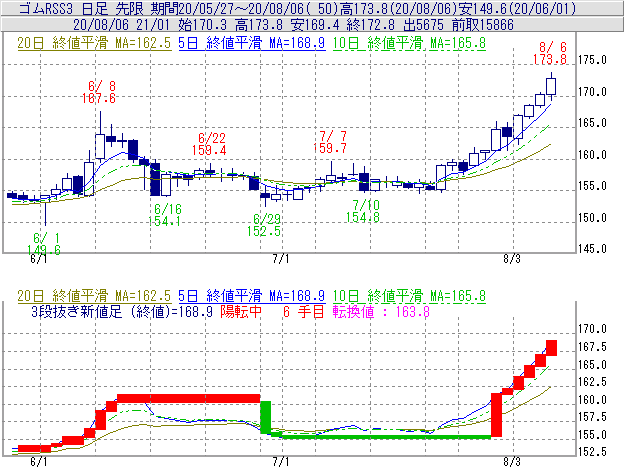Select lower chart legend 5日 終値平滑 MA=168.9
The height and width of the screenshot is (474, 624).
(x=252, y=296)
